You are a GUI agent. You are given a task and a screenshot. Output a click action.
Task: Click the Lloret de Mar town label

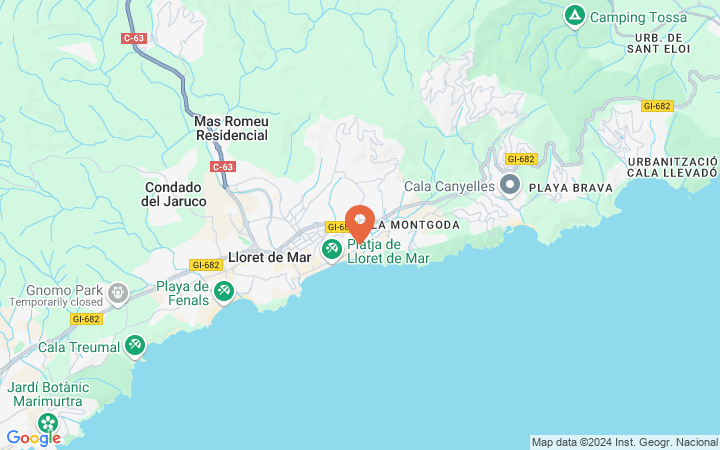[x=270, y=257]
